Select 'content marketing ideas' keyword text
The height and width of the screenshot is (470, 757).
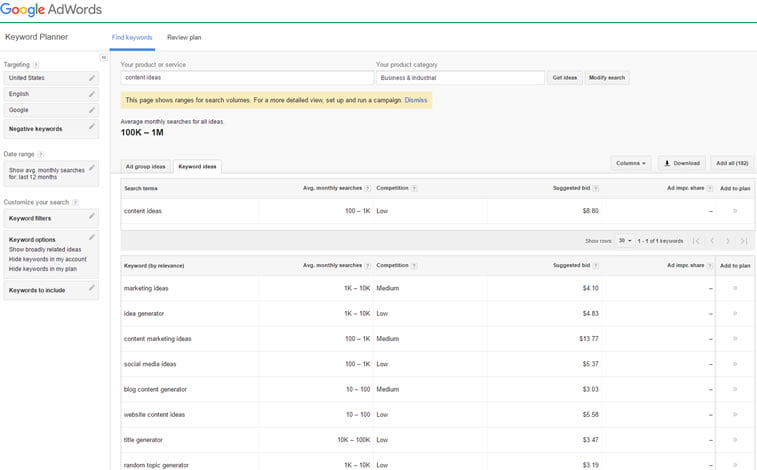tap(157, 339)
